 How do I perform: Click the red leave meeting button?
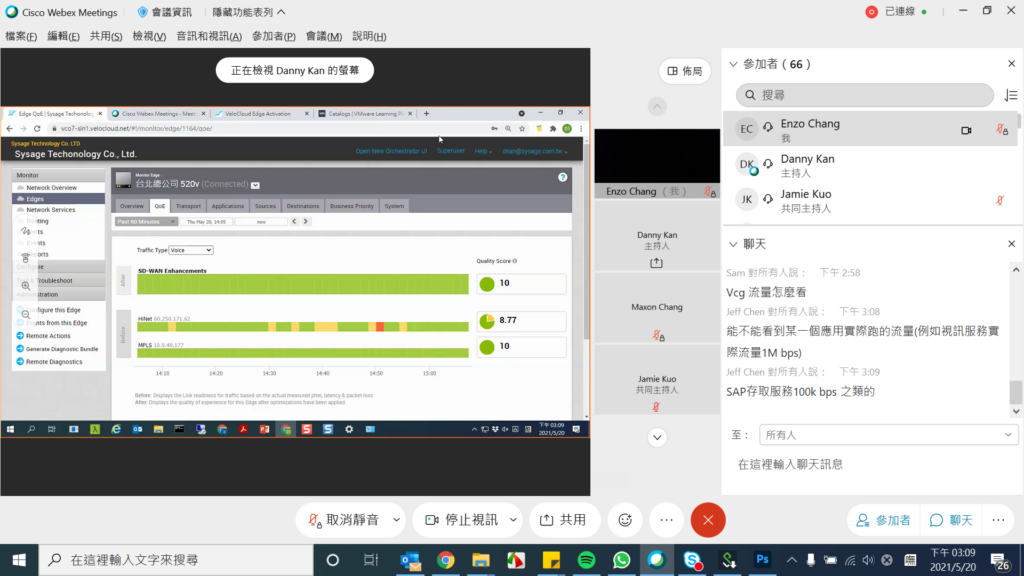pos(708,520)
